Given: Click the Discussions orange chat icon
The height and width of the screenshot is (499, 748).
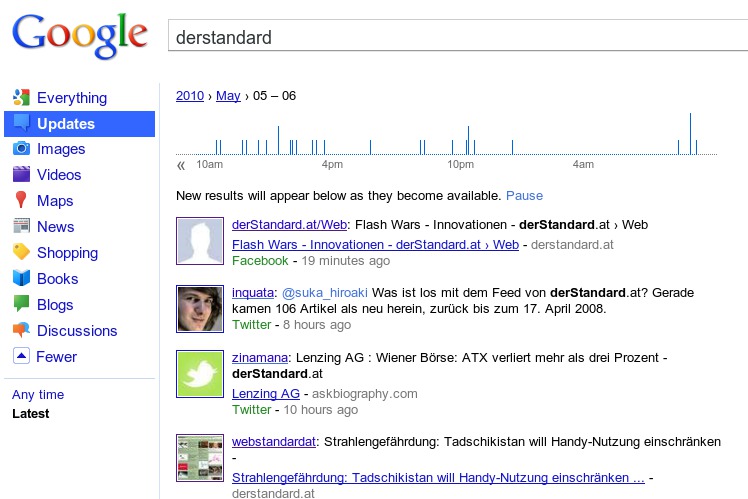Looking at the screenshot, I should 21,330.
